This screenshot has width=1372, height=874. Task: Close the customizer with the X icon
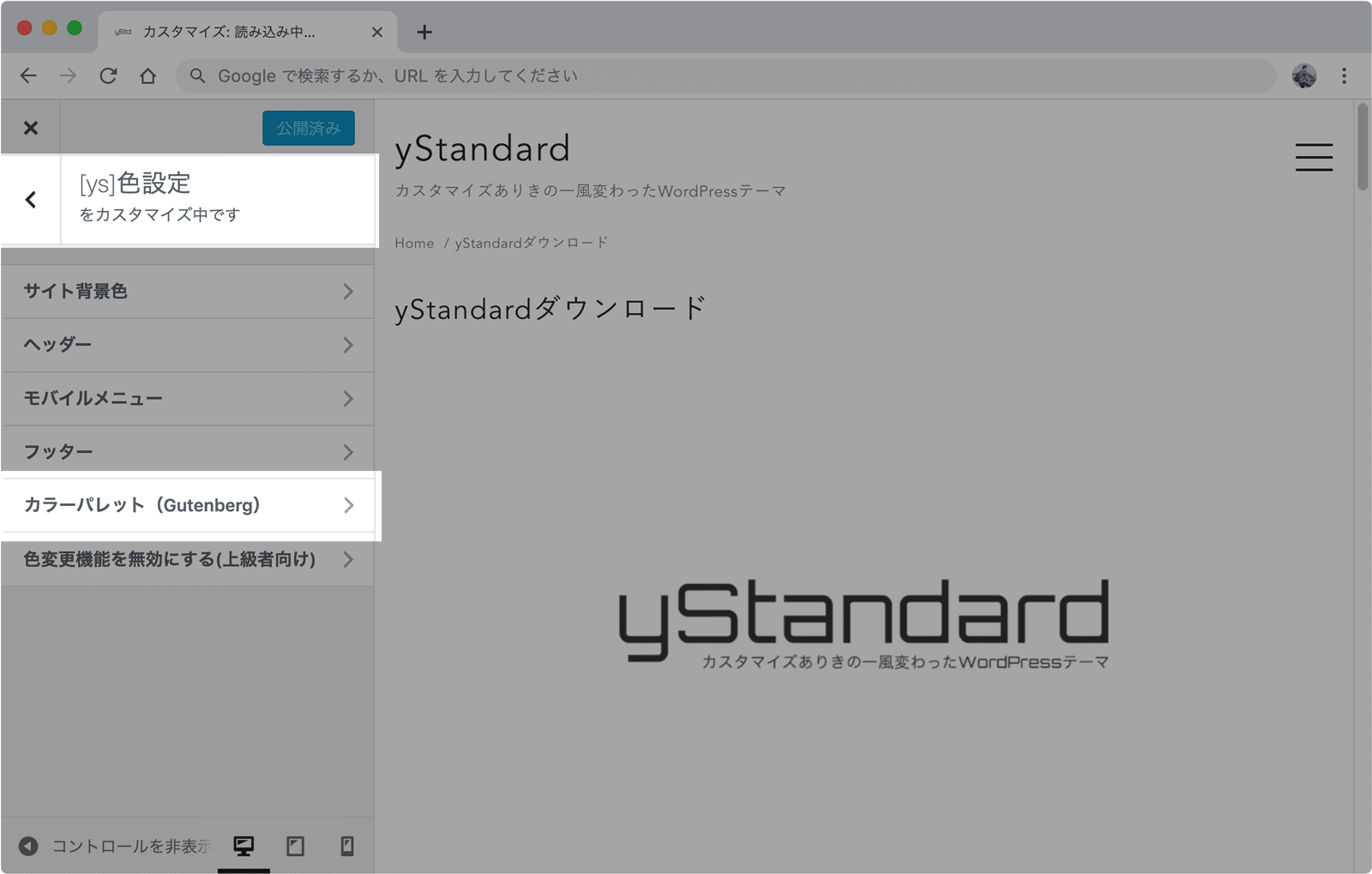(31, 128)
